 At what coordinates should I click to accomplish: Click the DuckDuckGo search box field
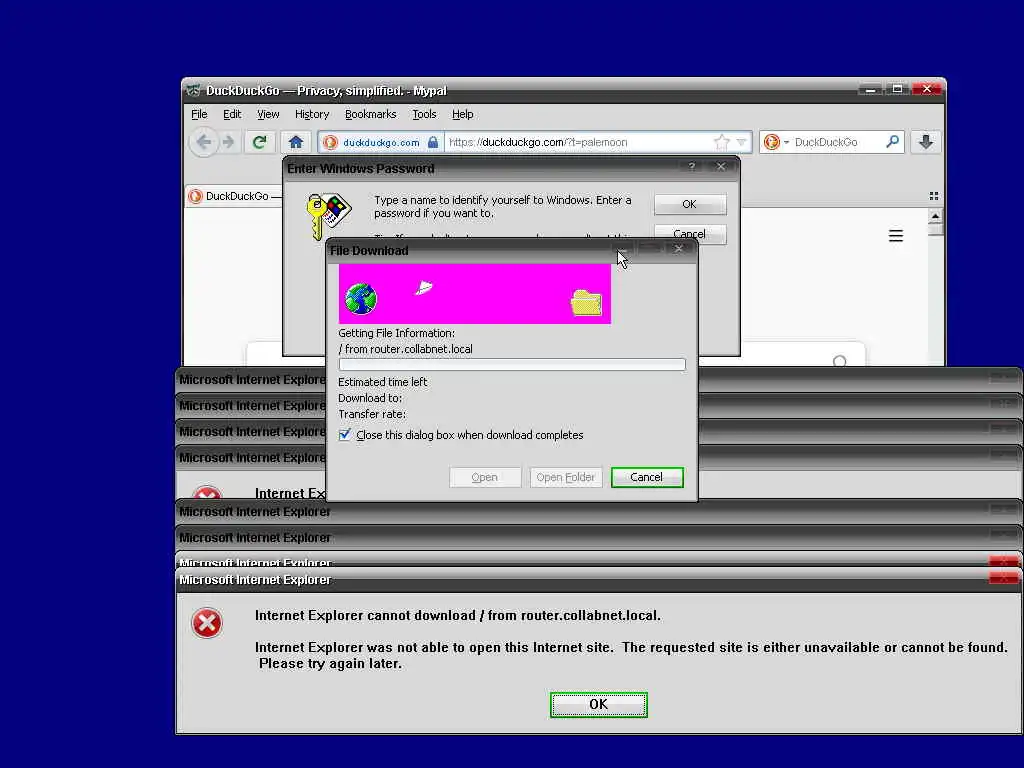click(x=837, y=142)
